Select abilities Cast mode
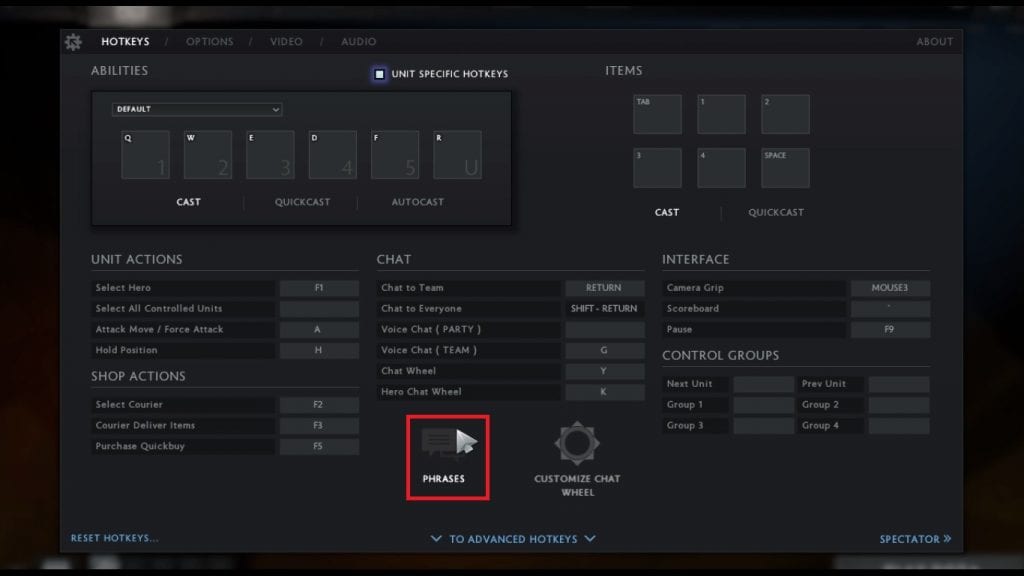Image resolution: width=1024 pixels, height=576 pixels. (188, 202)
